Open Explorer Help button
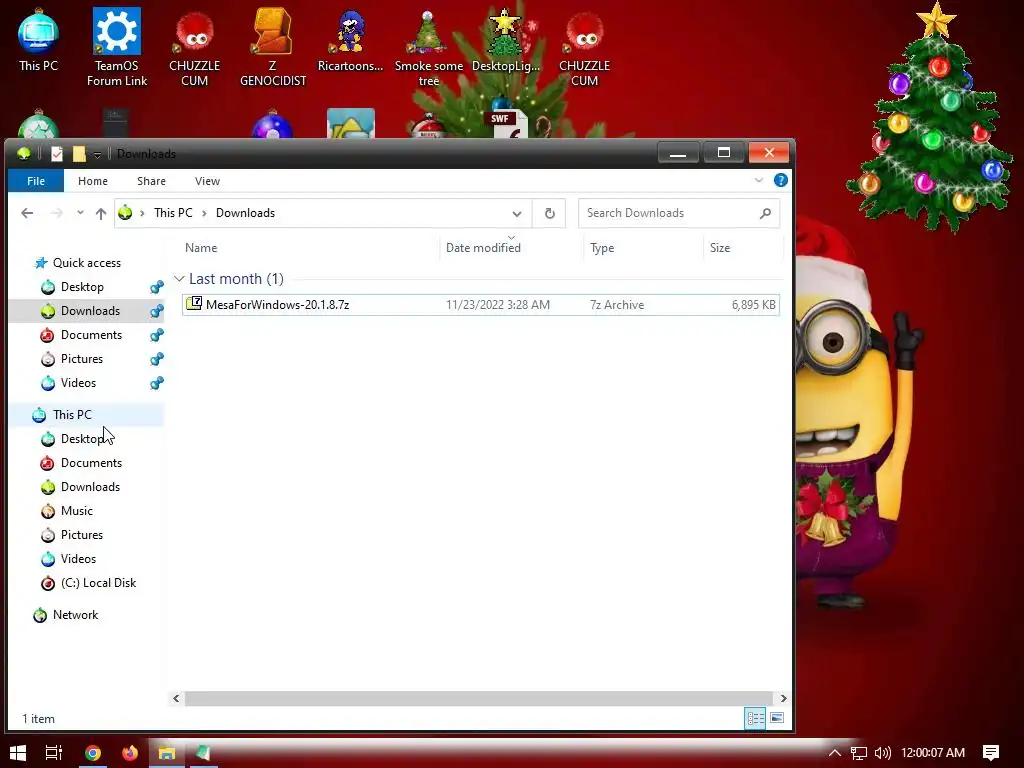This screenshot has width=1024, height=768. [780, 180]
